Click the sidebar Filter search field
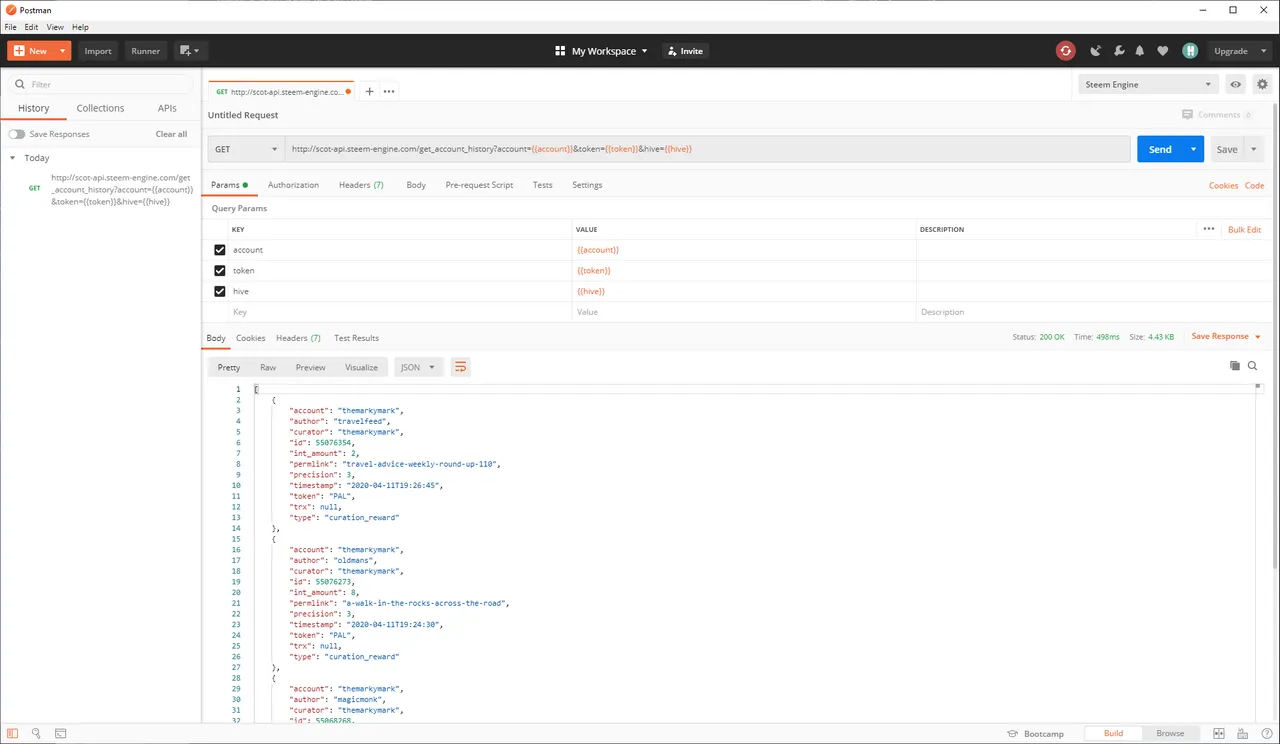The height and width of the screenshot is (744, 1280). click(101, 85)
